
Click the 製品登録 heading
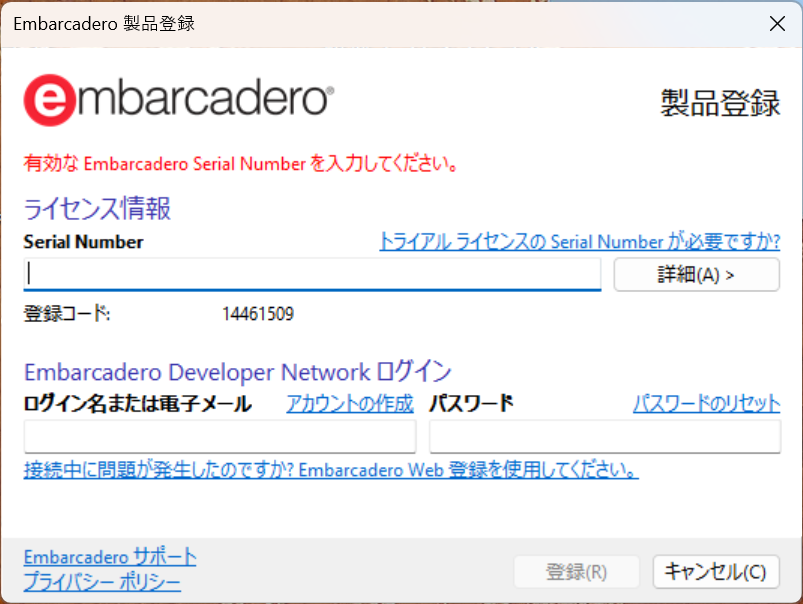(x=719, y=102)
